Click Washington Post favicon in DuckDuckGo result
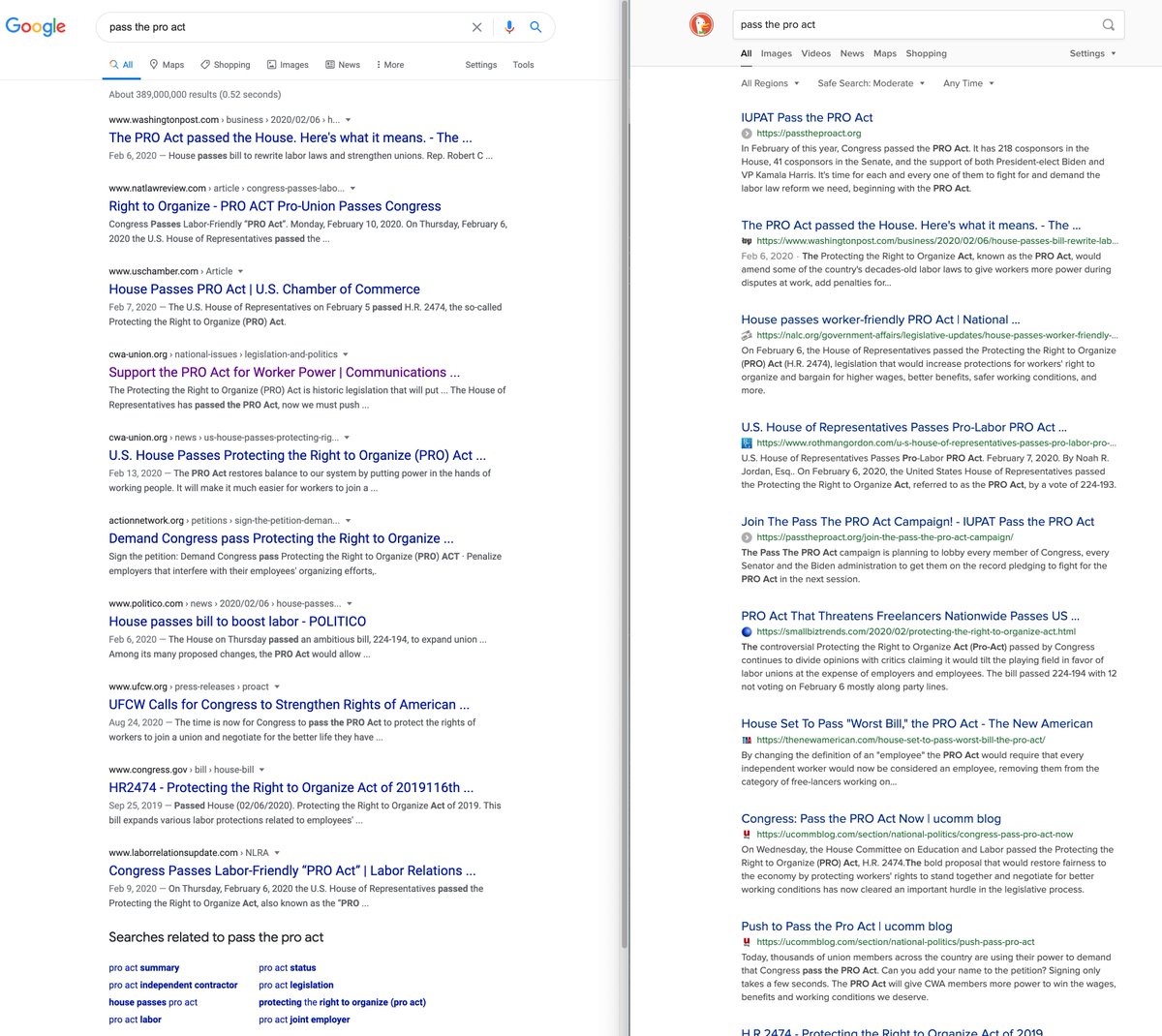Image resolution: width=1162 pixels, height=1036 pixels. pos(747,241)
